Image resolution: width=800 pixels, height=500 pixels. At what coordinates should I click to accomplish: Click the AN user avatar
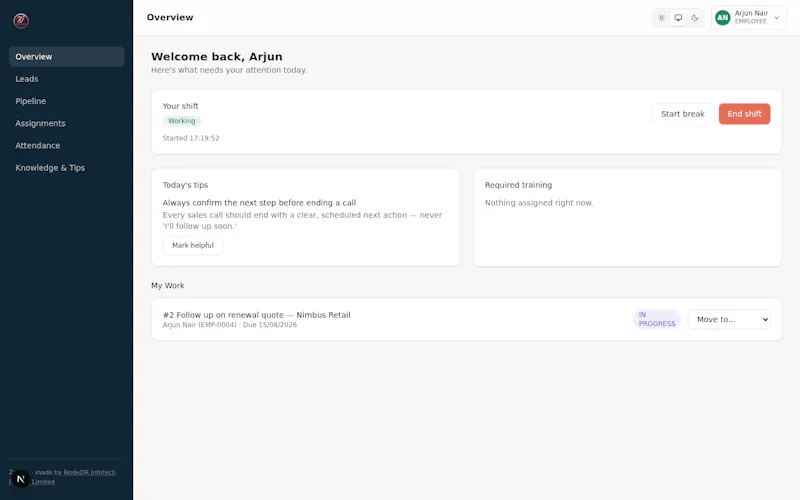(722, 18)
